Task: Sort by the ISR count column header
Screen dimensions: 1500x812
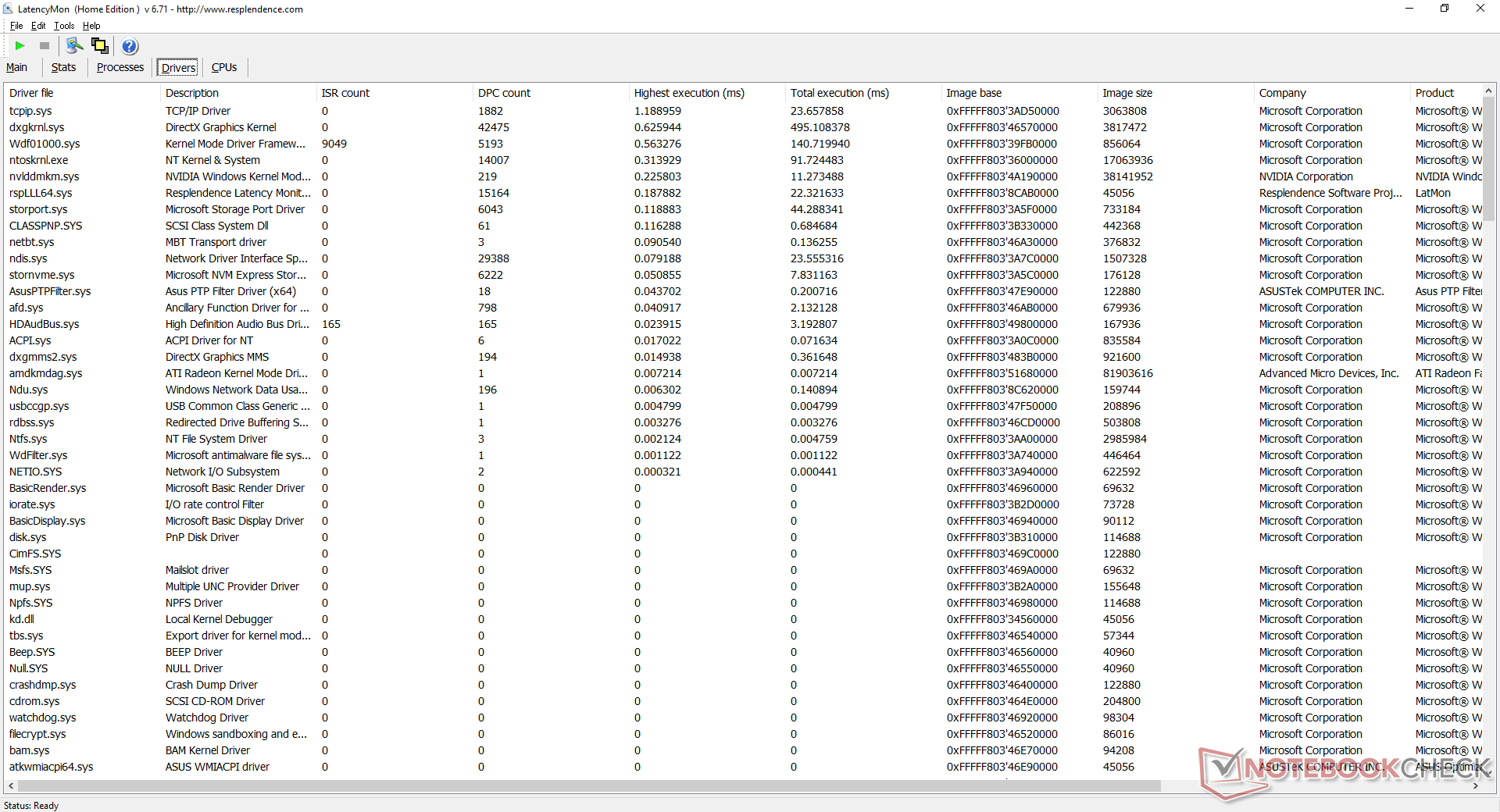Action: (395, 93)
